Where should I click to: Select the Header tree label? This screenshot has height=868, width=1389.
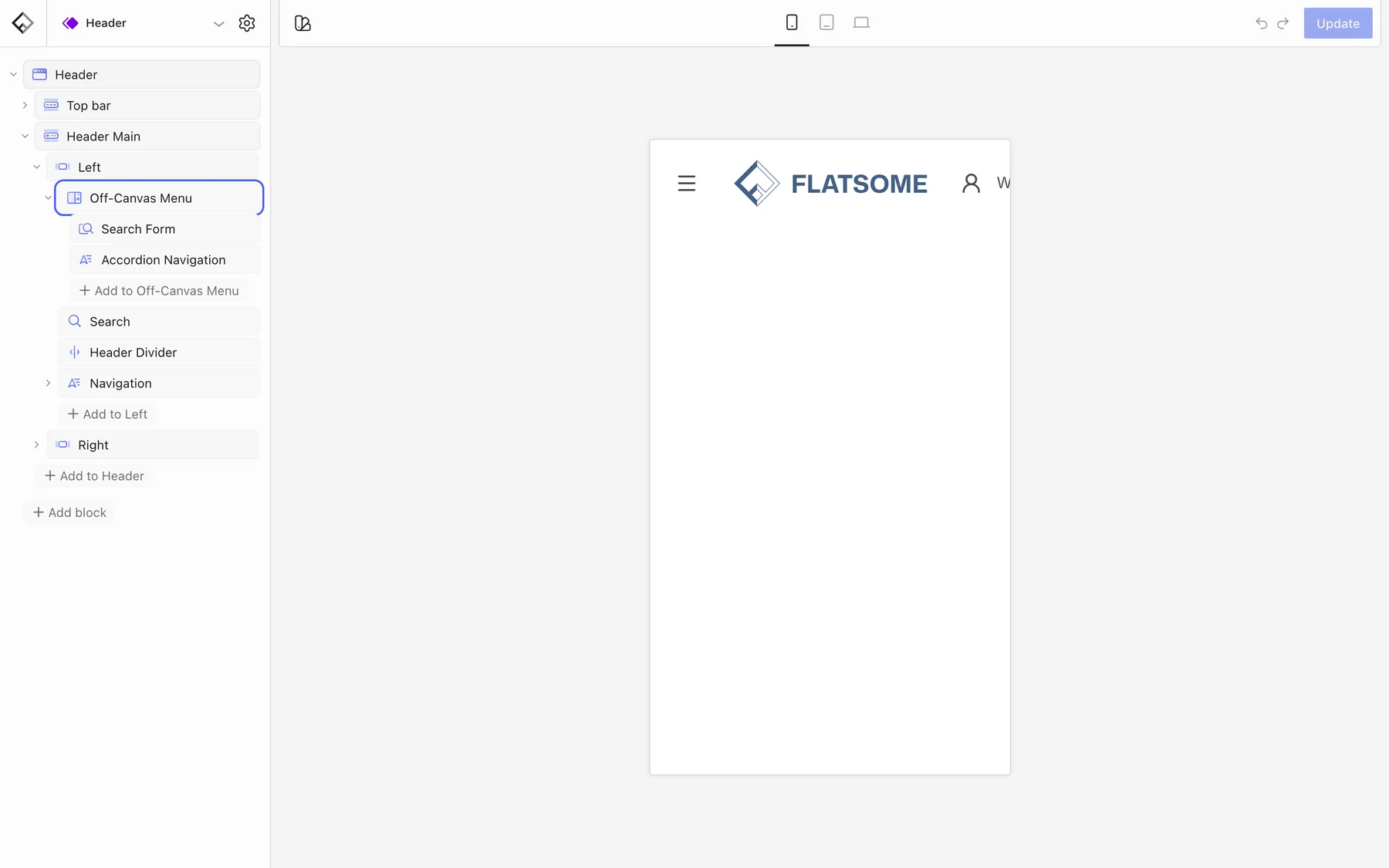tap(76, 75)
